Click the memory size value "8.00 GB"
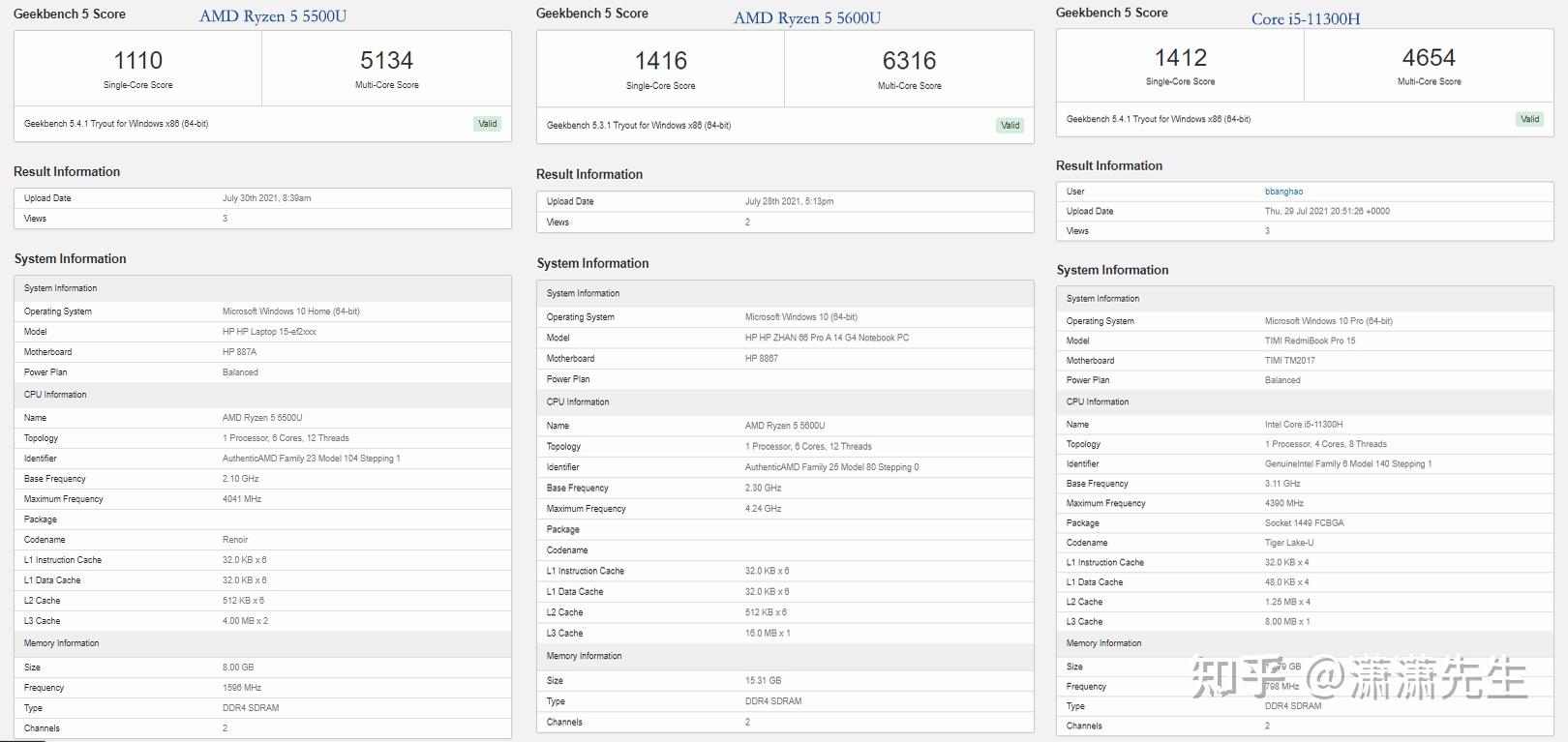Screen dimensions: 1568x742 click(238, 668)
